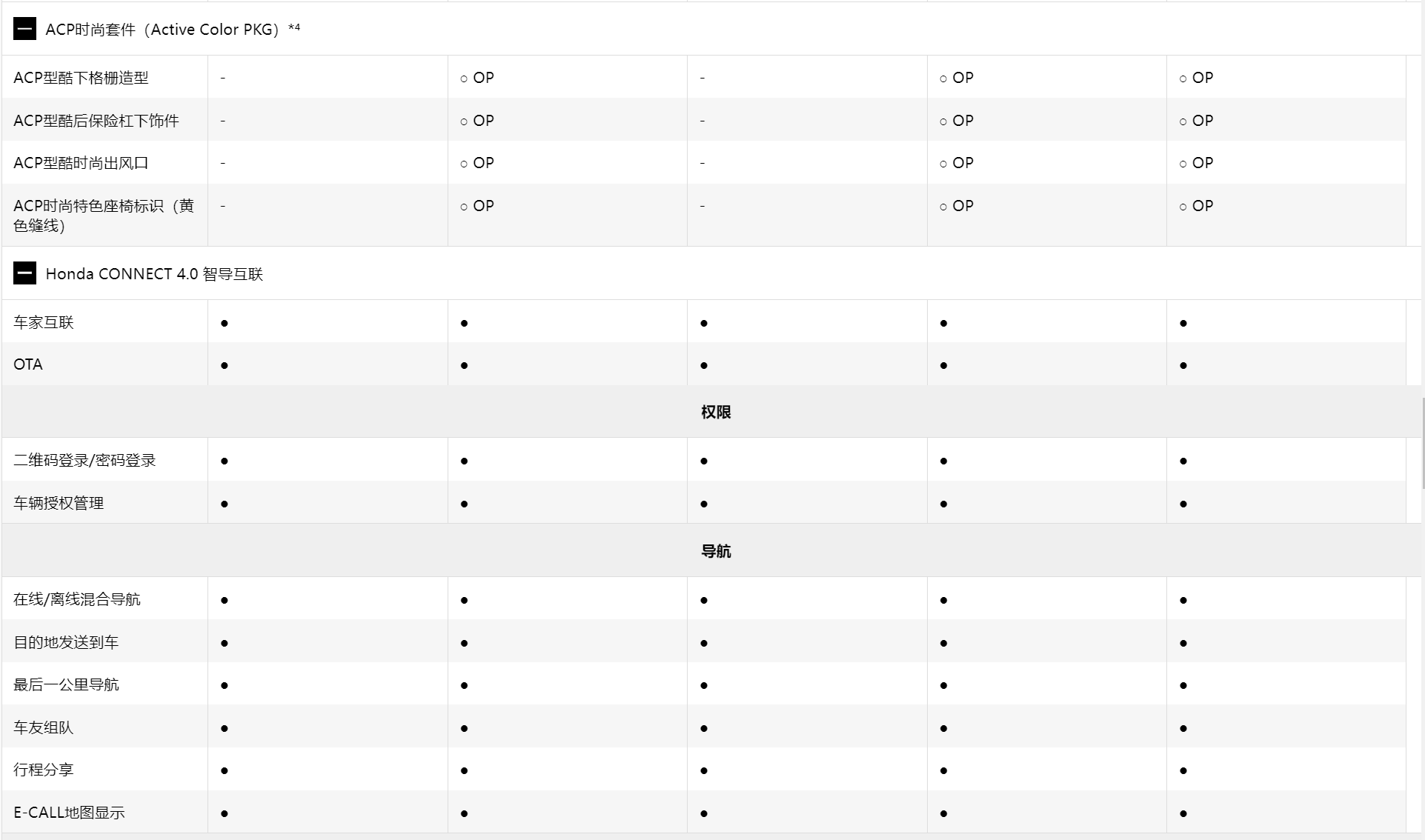Click the Honda CONNECT 4.0 智导互联 heading
Viewport: 1425px width, 840px height.
point(154,274)
